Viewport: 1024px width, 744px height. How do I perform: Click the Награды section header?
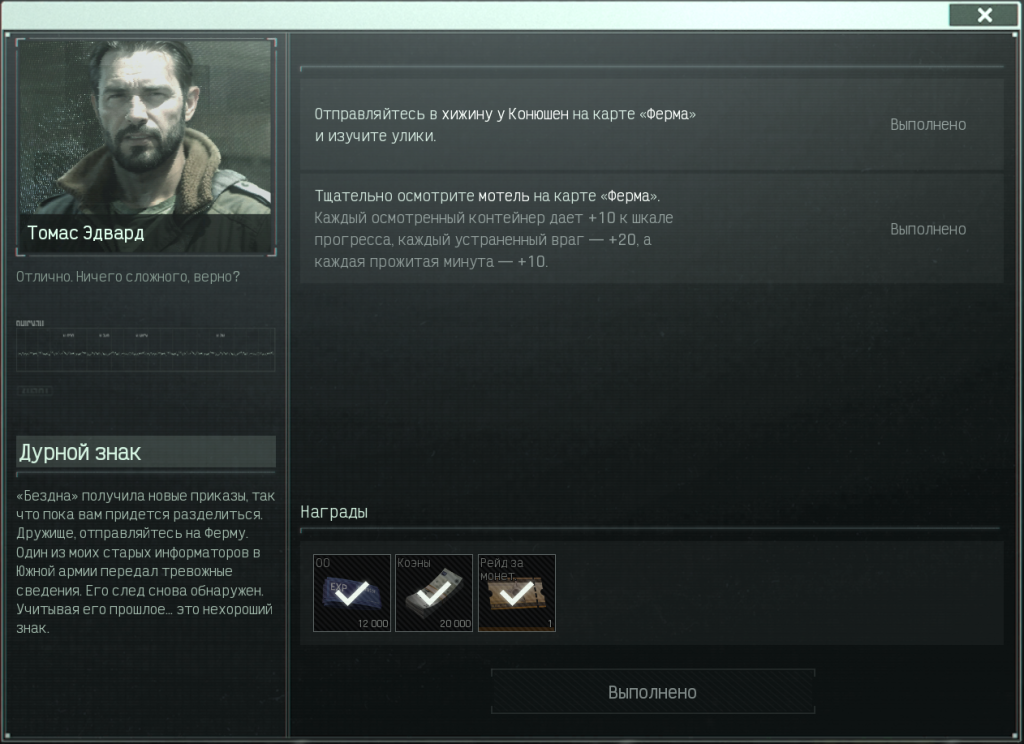point(334,512)
